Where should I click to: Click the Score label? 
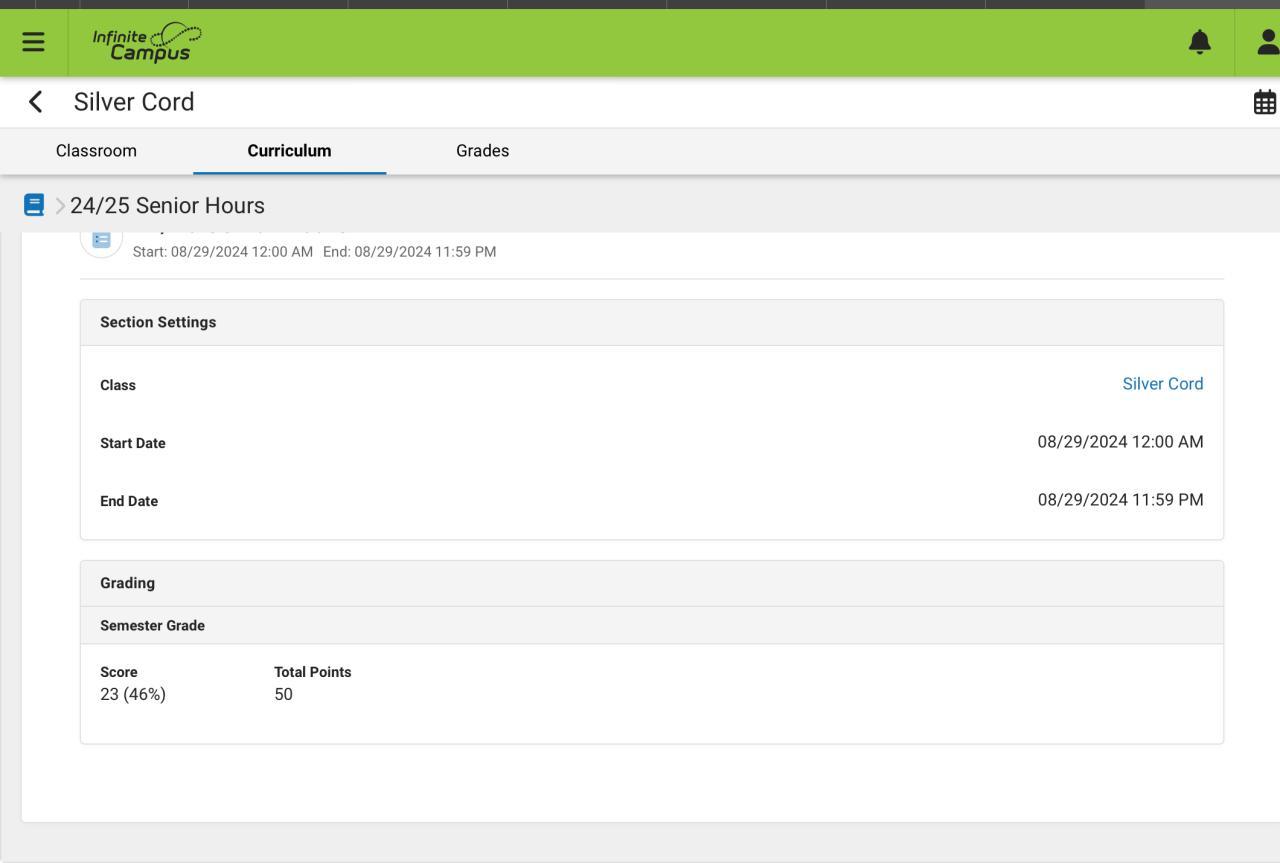pyautogui.click(x=119, y=672)
